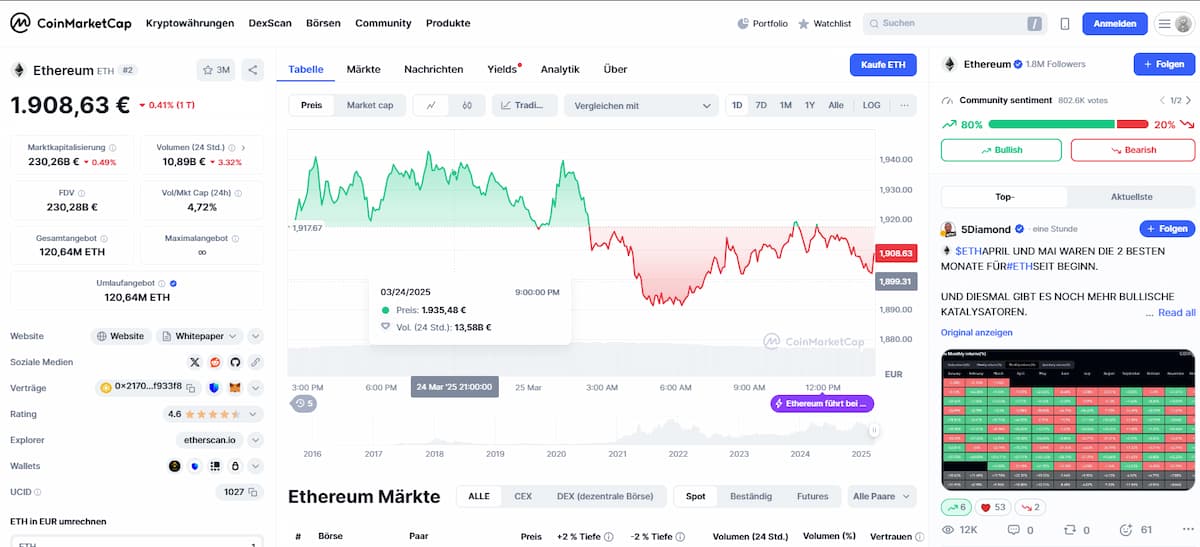Add Ethereum to watchlist with 3M star
Image resolution: width=1200 pixels, height=547 pixels.
coord(216,70)
